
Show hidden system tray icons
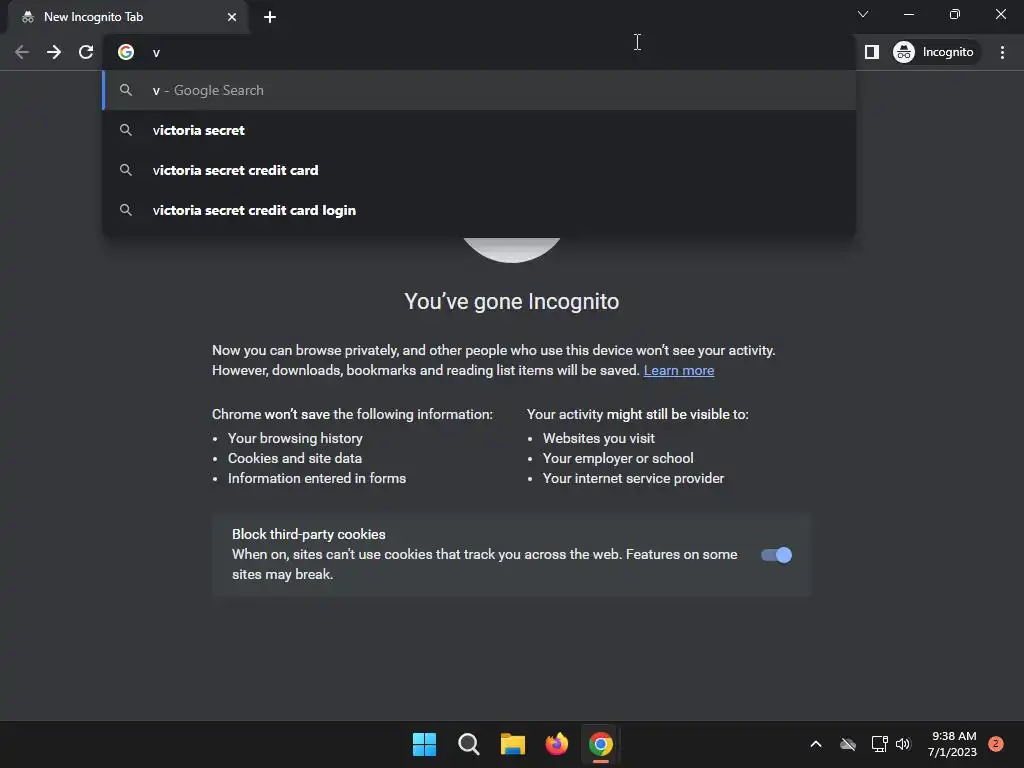(816, 744)
